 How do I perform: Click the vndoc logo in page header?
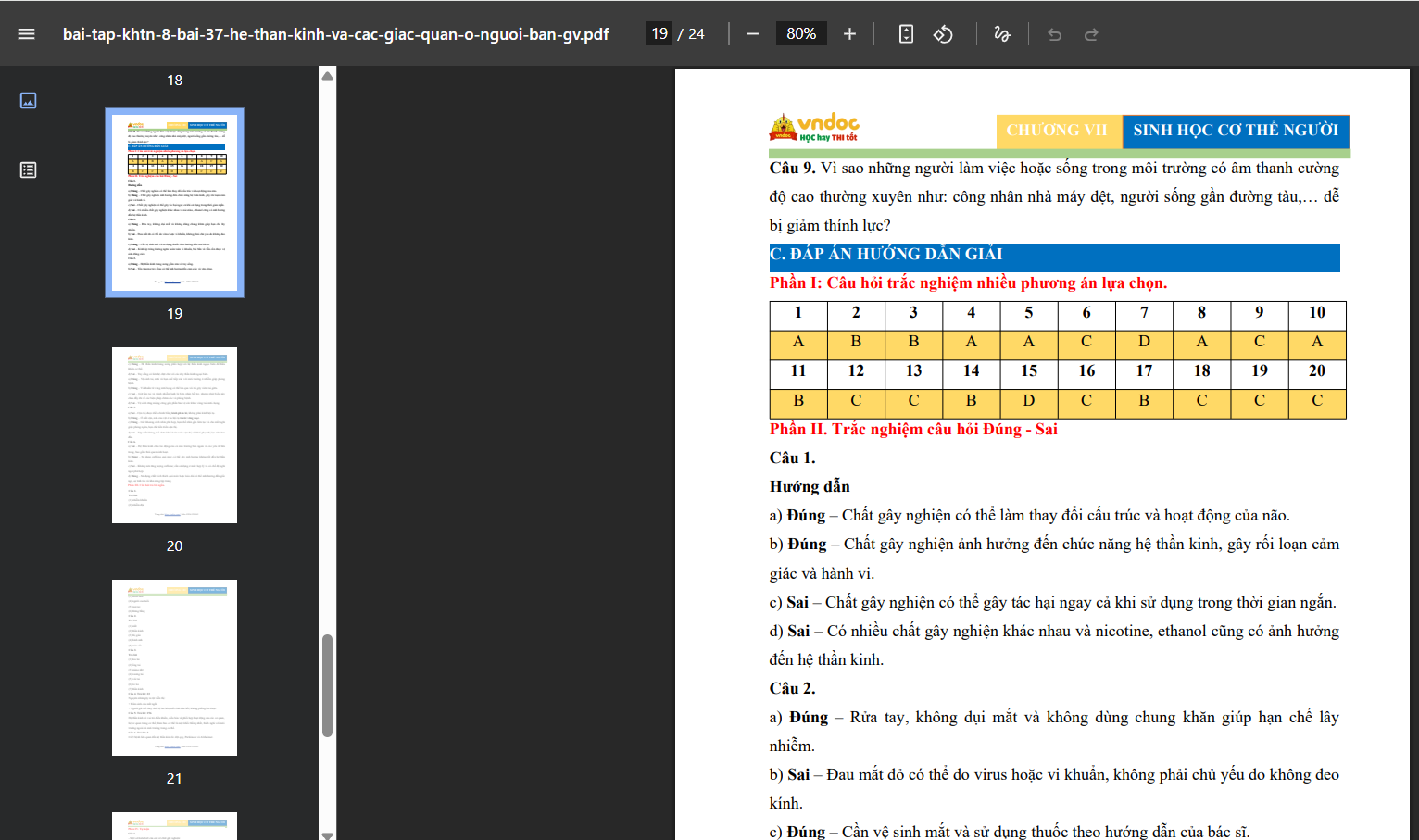814,127
